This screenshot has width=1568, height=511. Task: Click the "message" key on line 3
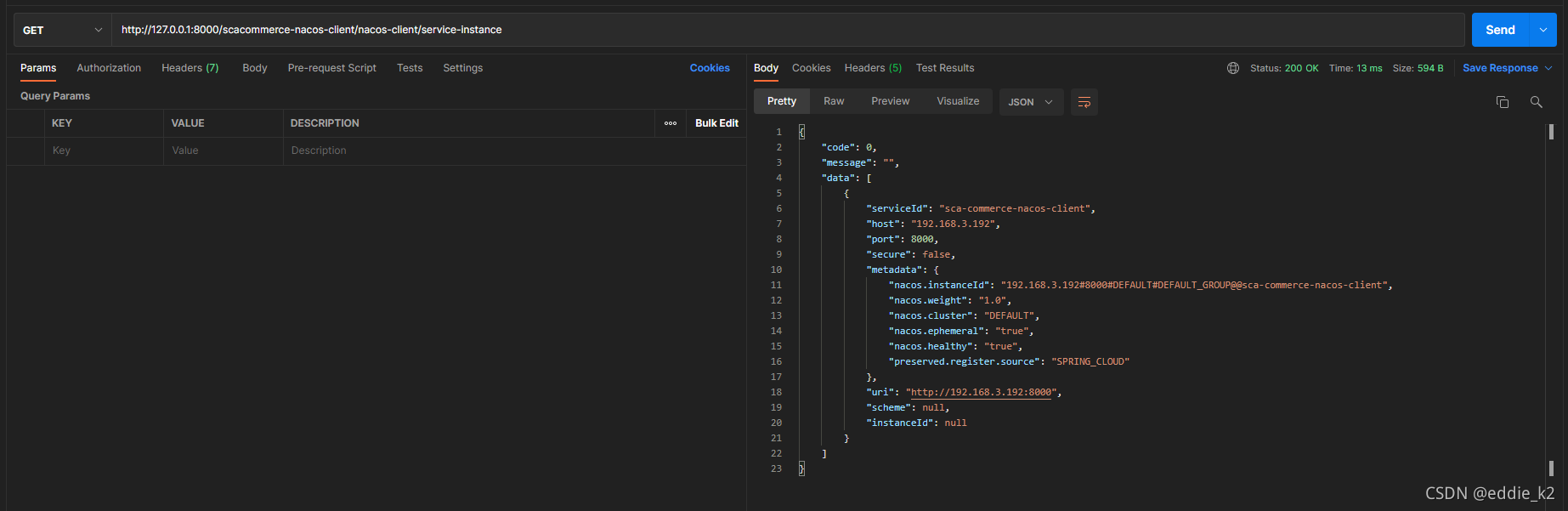tap(846, 162)
